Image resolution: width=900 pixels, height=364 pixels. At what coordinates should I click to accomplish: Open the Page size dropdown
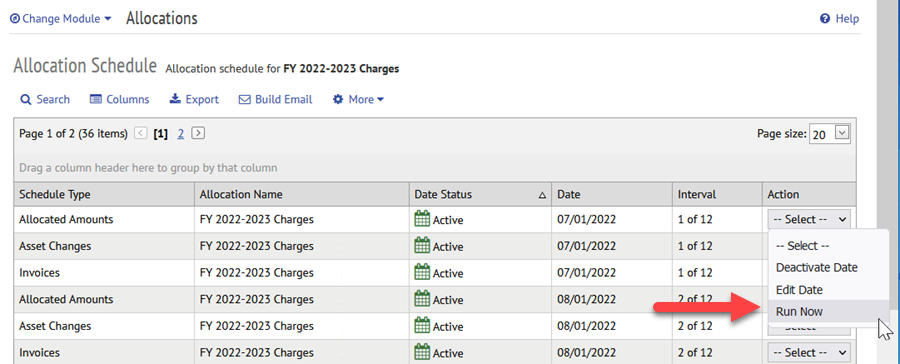point(830,134)
